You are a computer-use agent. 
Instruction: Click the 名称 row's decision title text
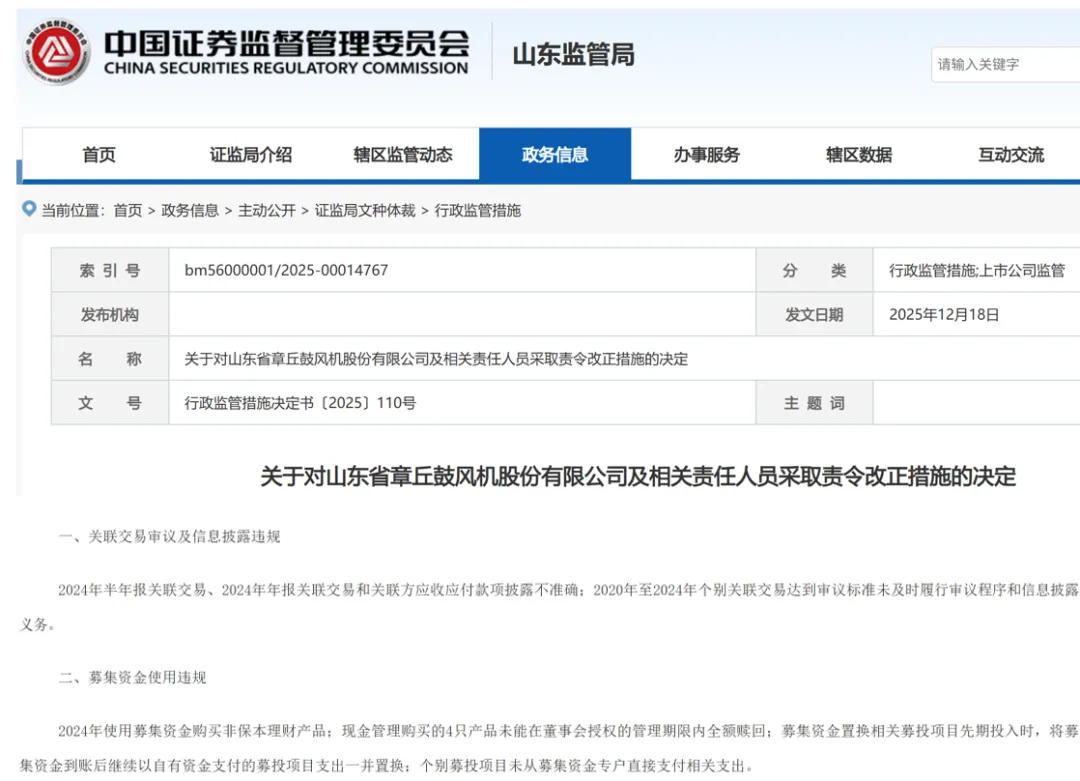[x=436, y=358]
